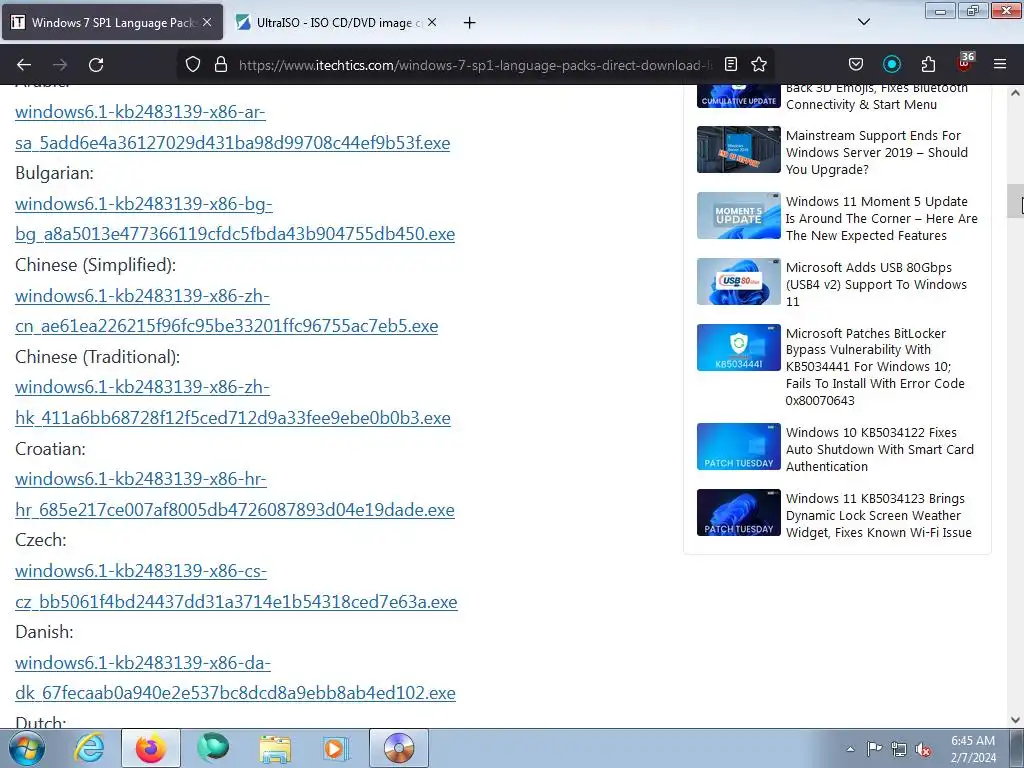Screen dimensions: 1024x768
Task: Show site security padlock info
Action: coord(221,65)
